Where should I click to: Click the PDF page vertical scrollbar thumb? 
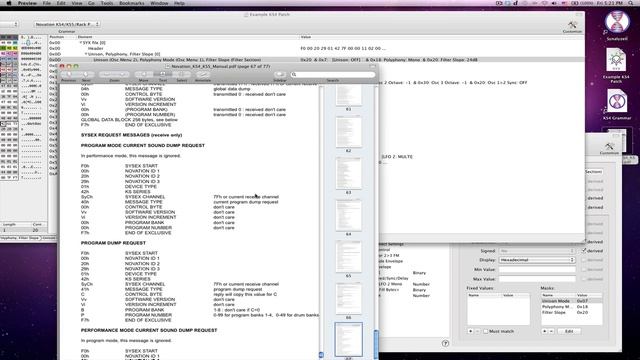321,355
